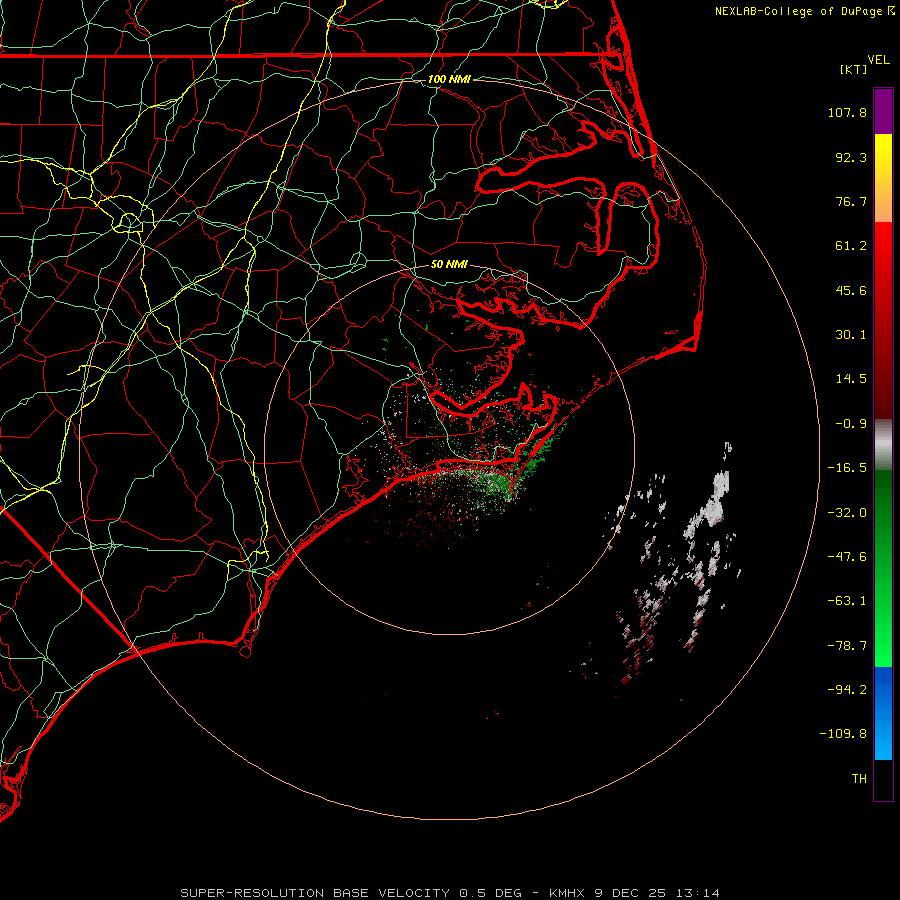Click the 30.1 legend value
The width and height of the screenshot is (900, 900).
click(851, 335)
